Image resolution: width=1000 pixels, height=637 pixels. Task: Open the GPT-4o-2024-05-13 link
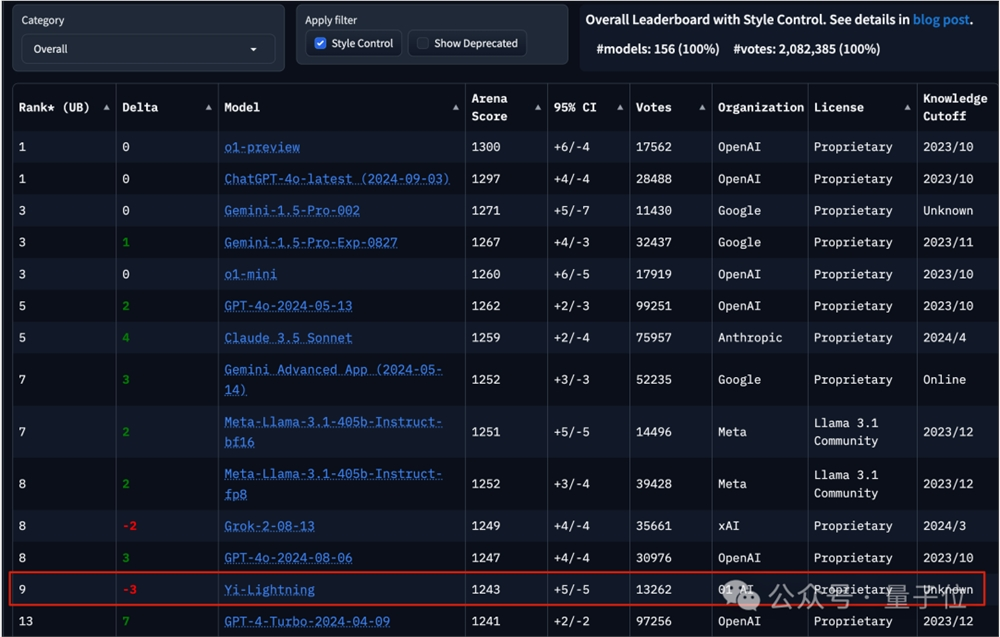[288, 307]
